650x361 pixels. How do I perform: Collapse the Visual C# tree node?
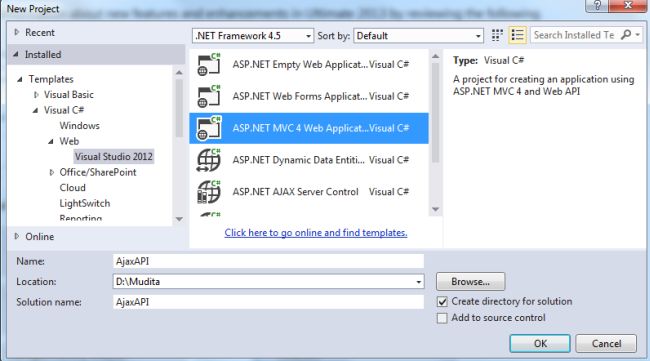tap(35, 110)
